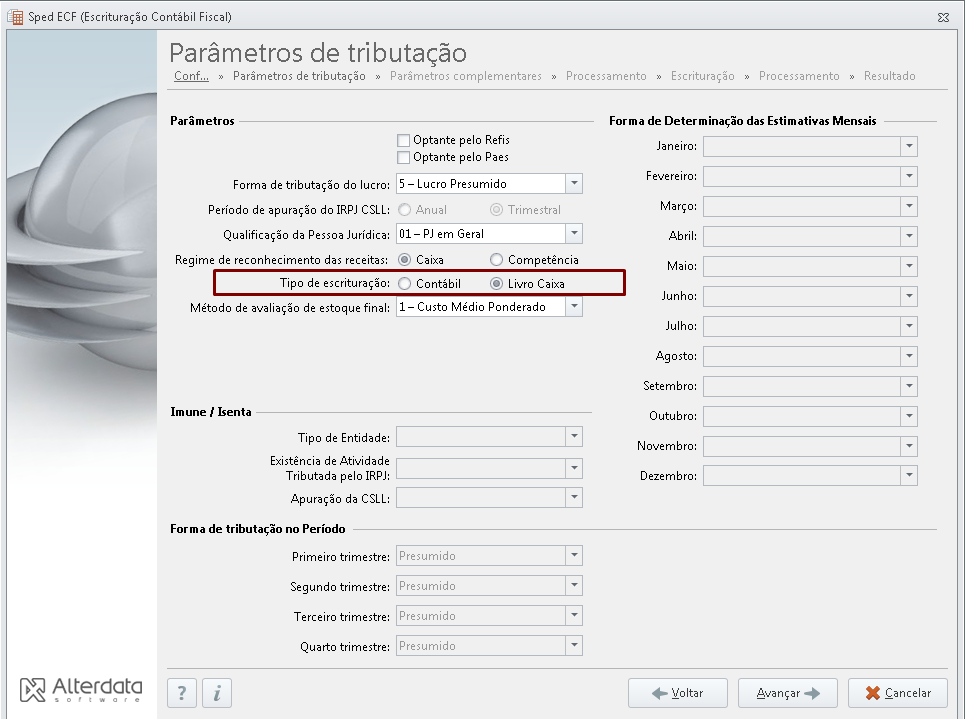
Task: Open the Novembro estimativa dropdown
Action: (909, 446)
